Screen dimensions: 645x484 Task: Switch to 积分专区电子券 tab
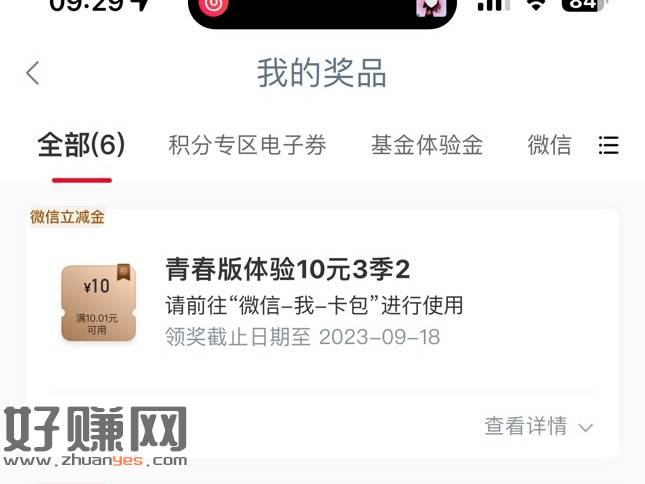247,145
